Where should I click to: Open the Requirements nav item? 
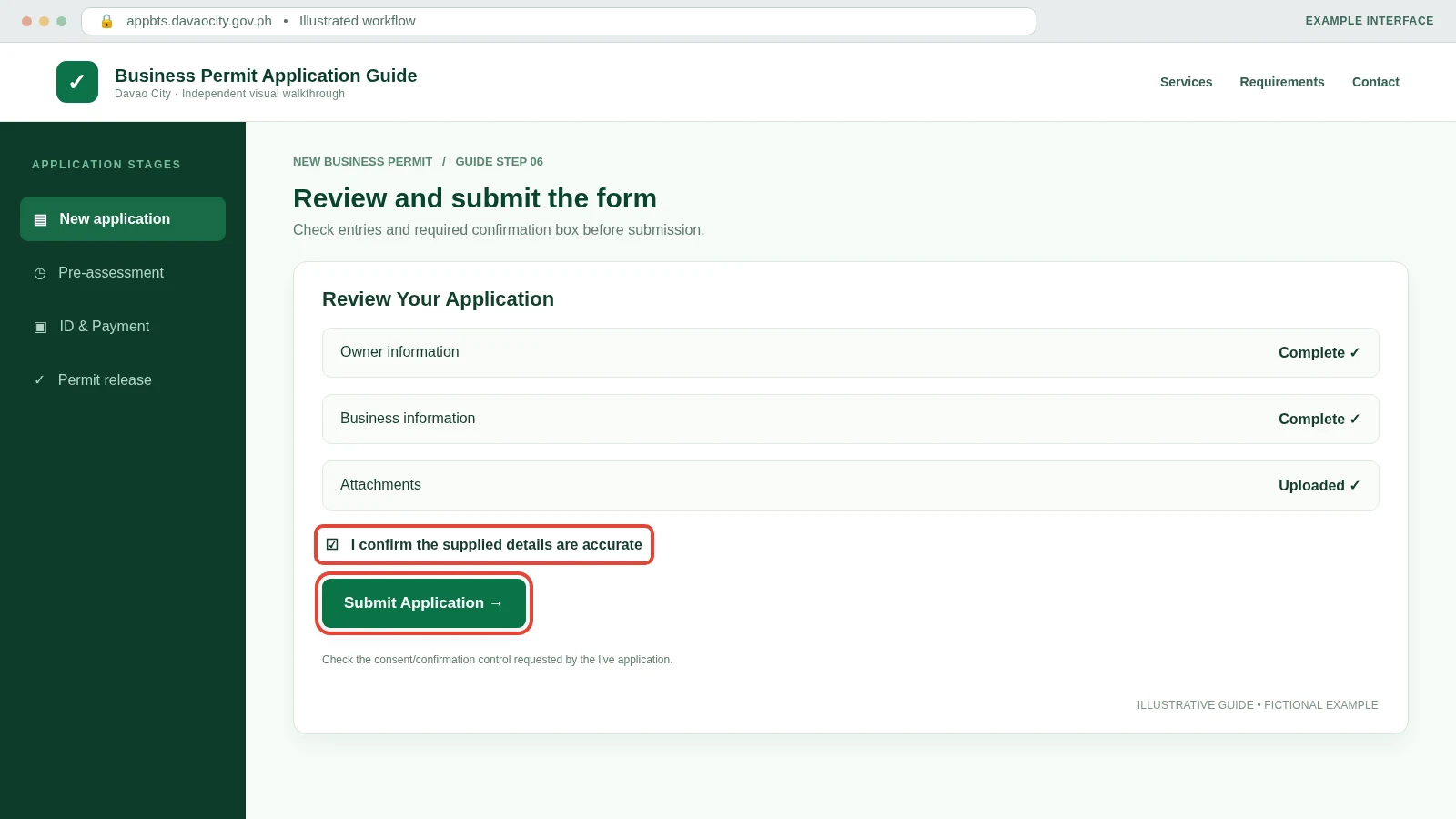(1282, 82)
